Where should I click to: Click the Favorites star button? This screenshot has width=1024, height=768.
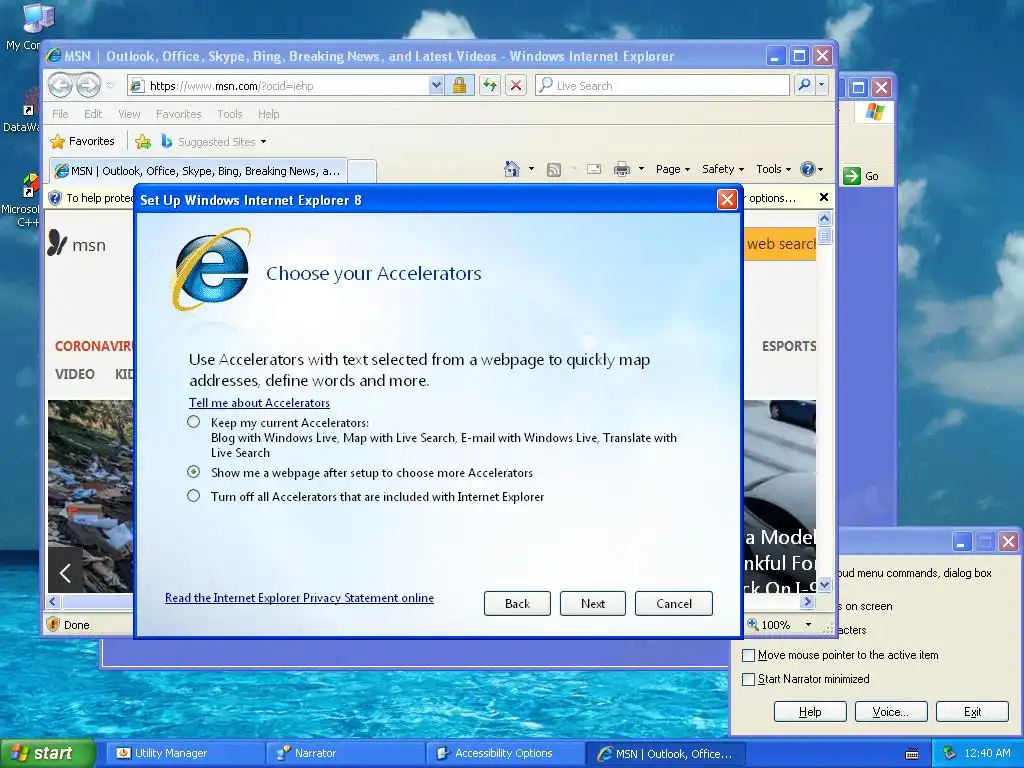pyautogui.click(x=83, y=141)
